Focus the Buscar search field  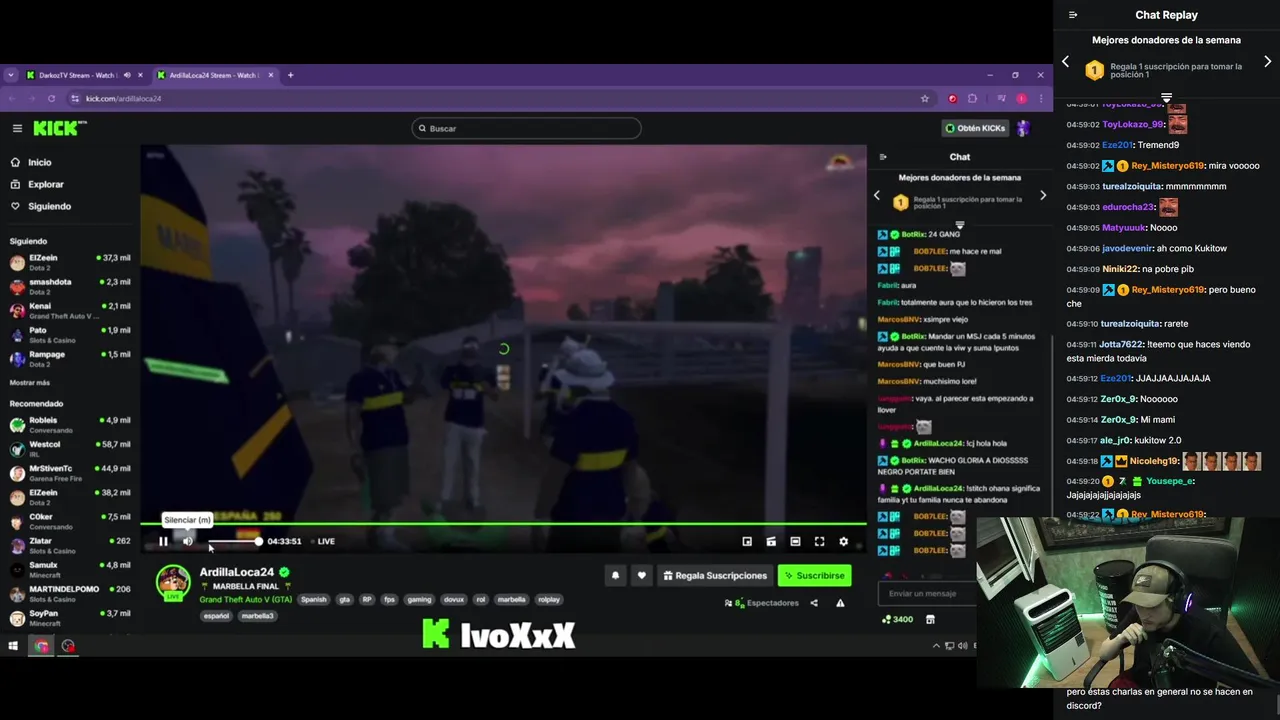(x=526, y=128)
